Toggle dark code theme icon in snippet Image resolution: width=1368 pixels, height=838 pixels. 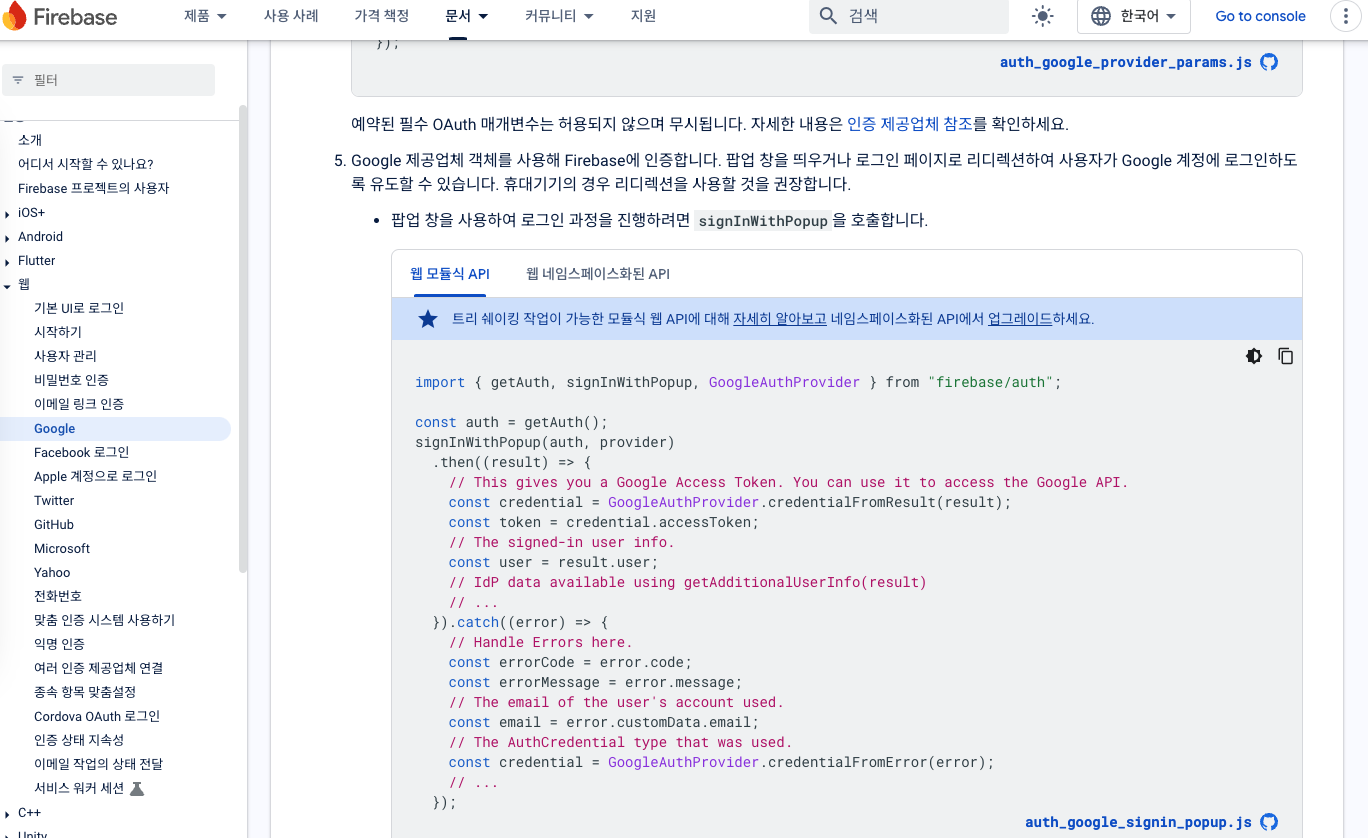(1254, 356)
